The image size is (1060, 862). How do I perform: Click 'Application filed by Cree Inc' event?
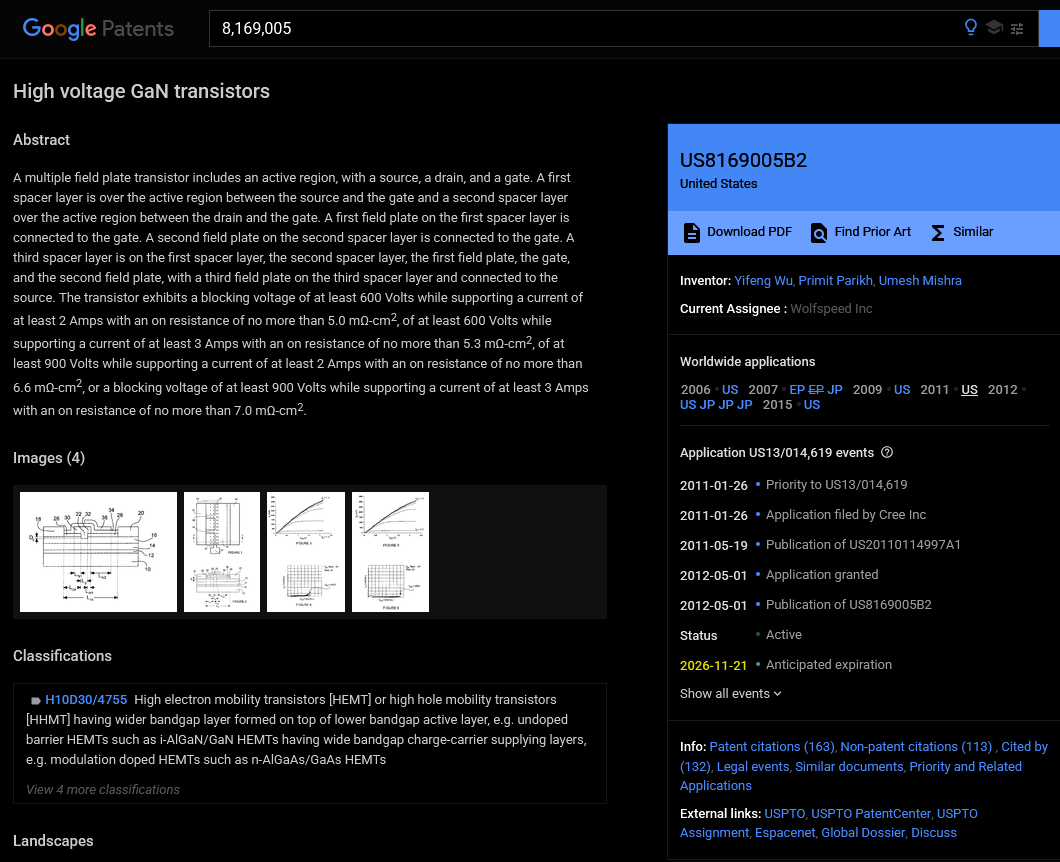846,514
